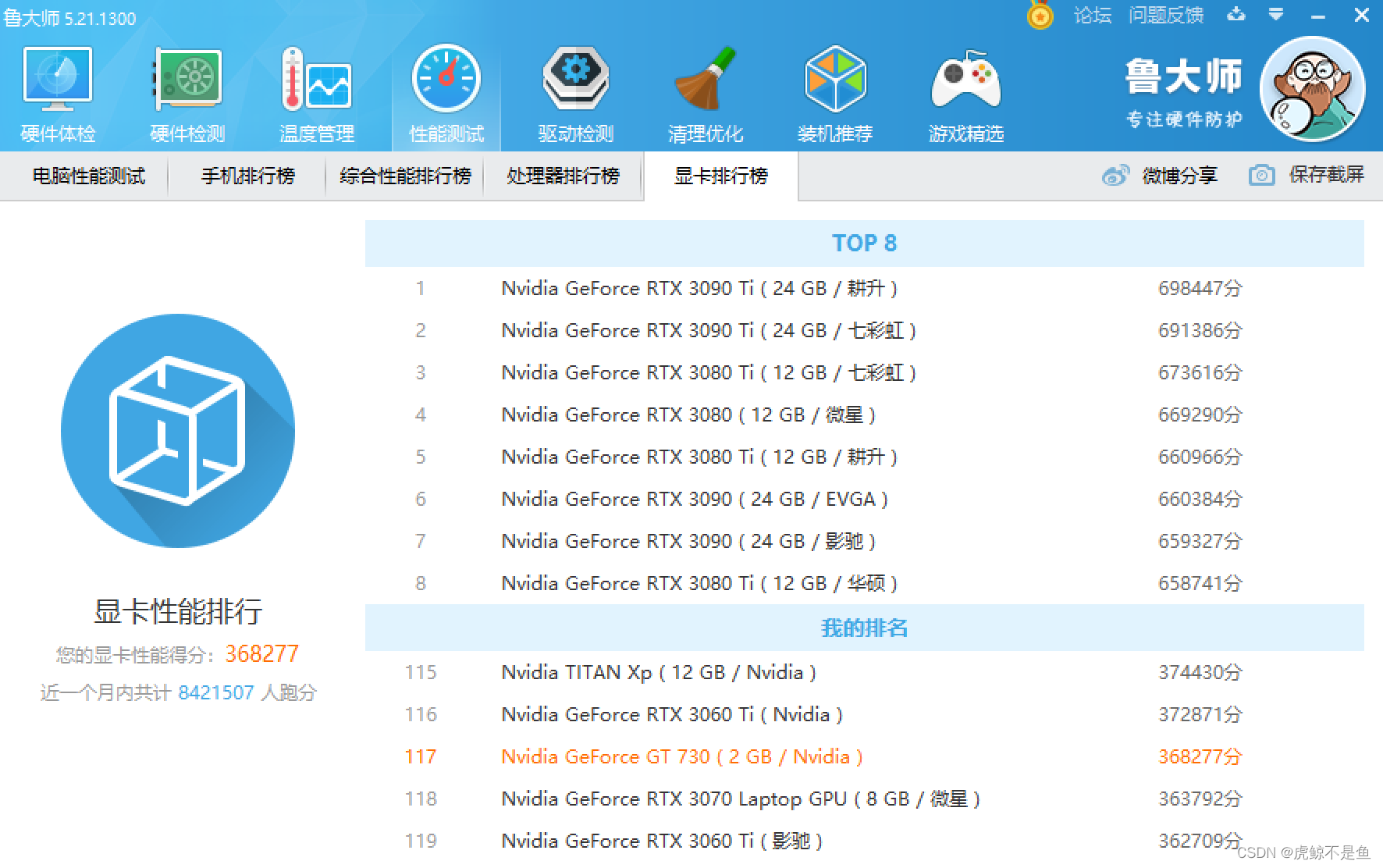Switch to the 手机排行榜 tab
This screenshot has height=868, width=1383.
247,176
